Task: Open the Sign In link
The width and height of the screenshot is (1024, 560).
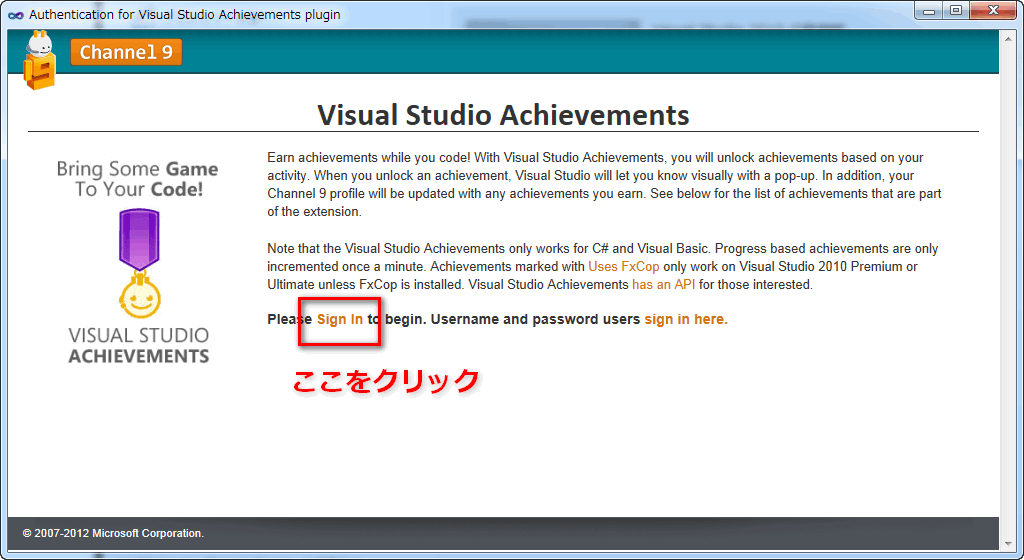Action: coord(340,319)
